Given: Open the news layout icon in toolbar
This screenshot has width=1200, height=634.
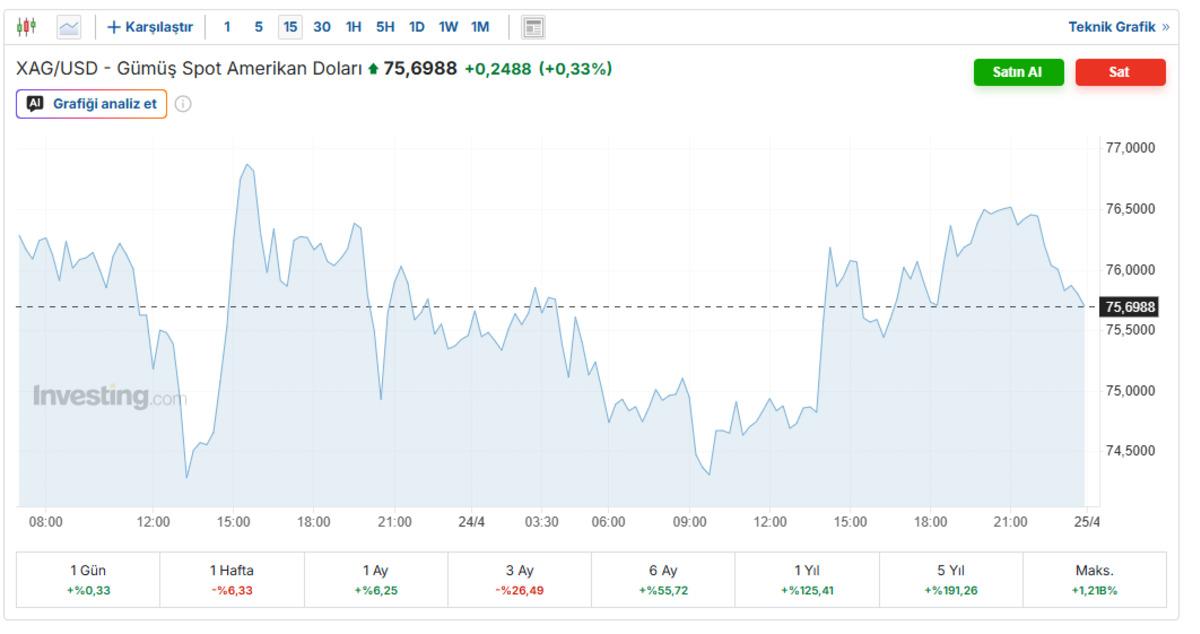Looking at the screenshot, I should [x=534, y=27].
